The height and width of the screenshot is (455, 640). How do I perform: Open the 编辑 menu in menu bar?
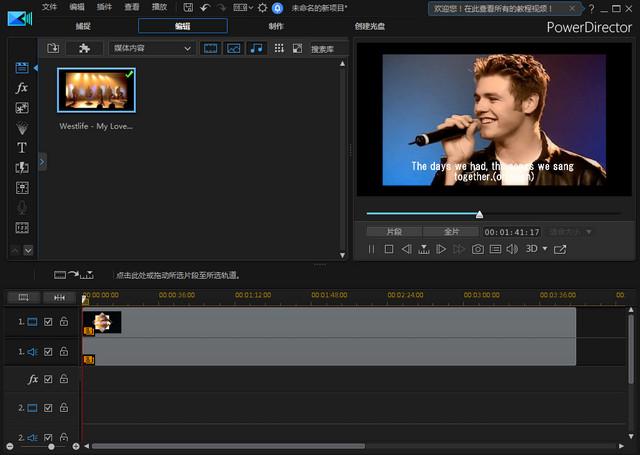[77, 7]
